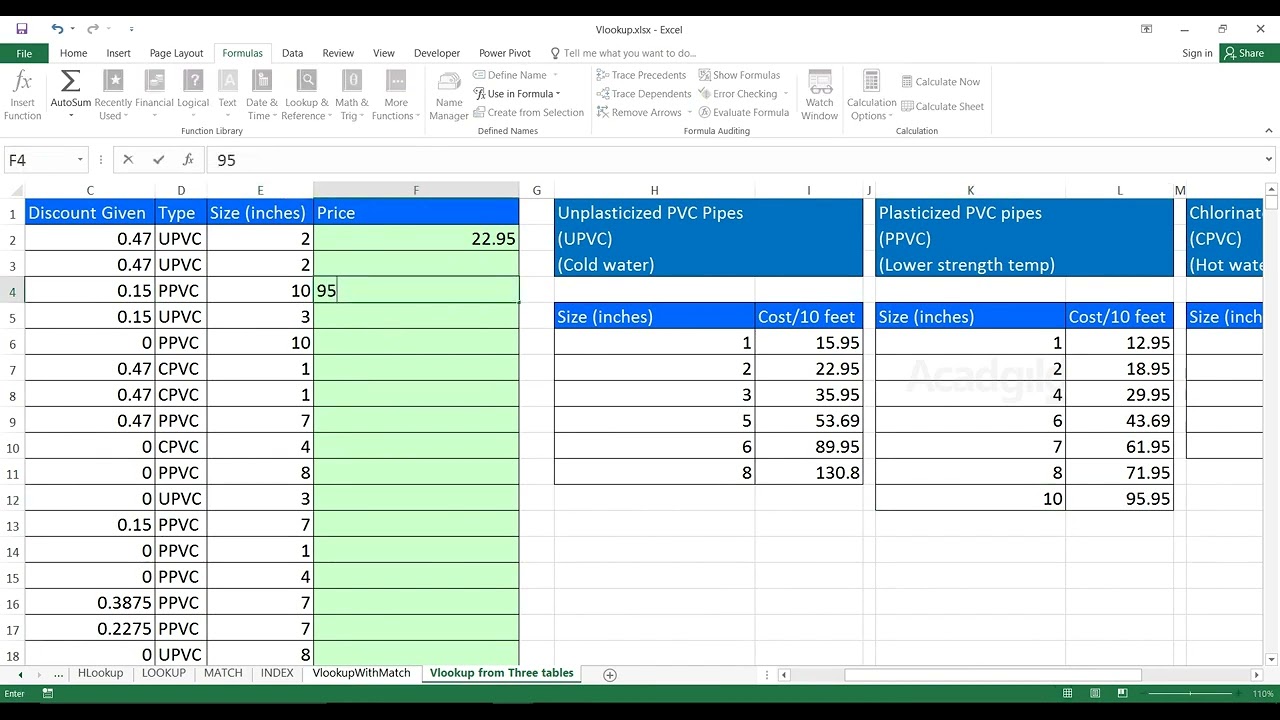Open Ribbon Display Options

[1146, 29]
